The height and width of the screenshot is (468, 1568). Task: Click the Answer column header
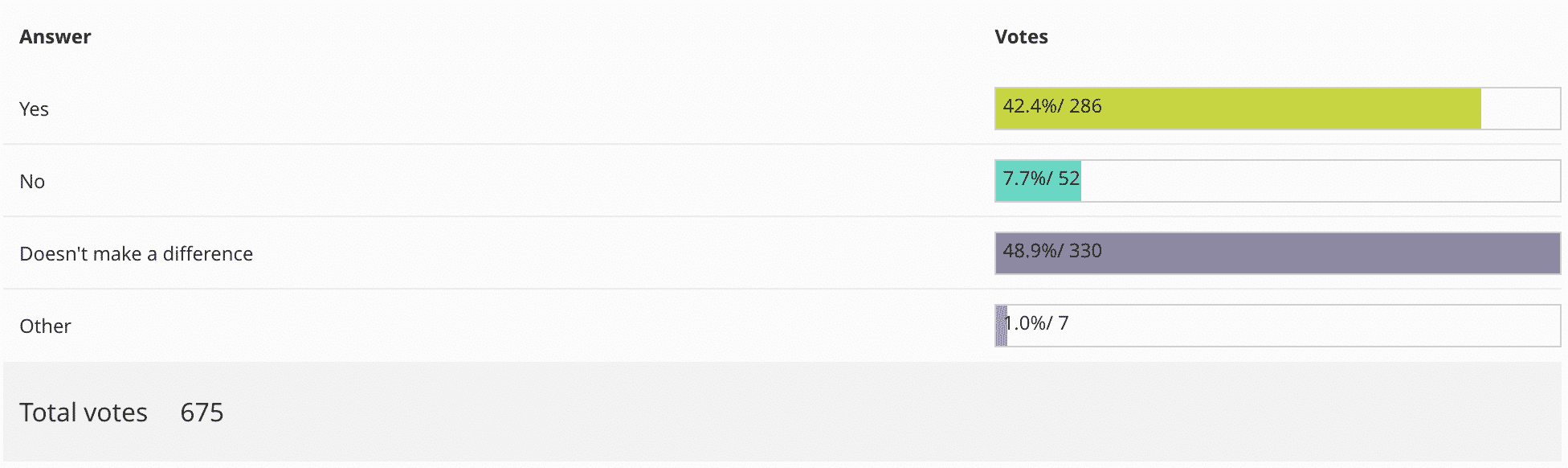[55, 37]
